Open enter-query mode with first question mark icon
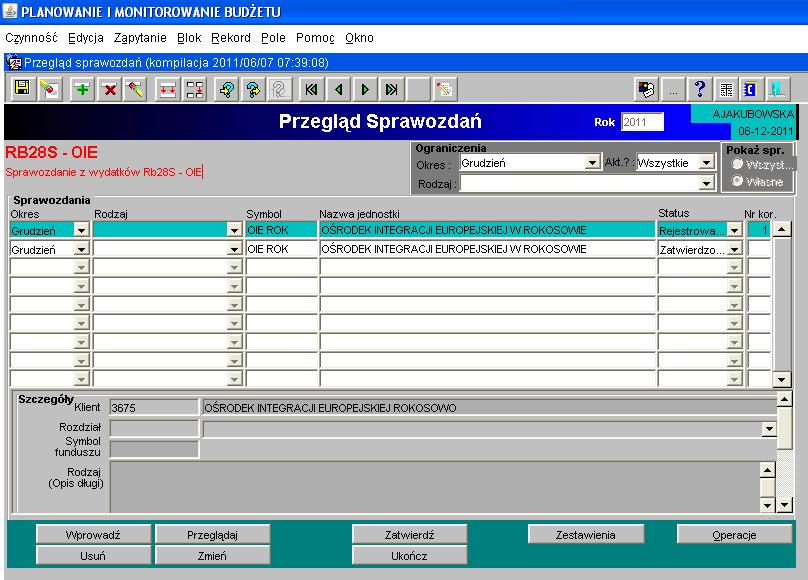The width and height of the screenshot is (808, 580). [x=227, y=89]
